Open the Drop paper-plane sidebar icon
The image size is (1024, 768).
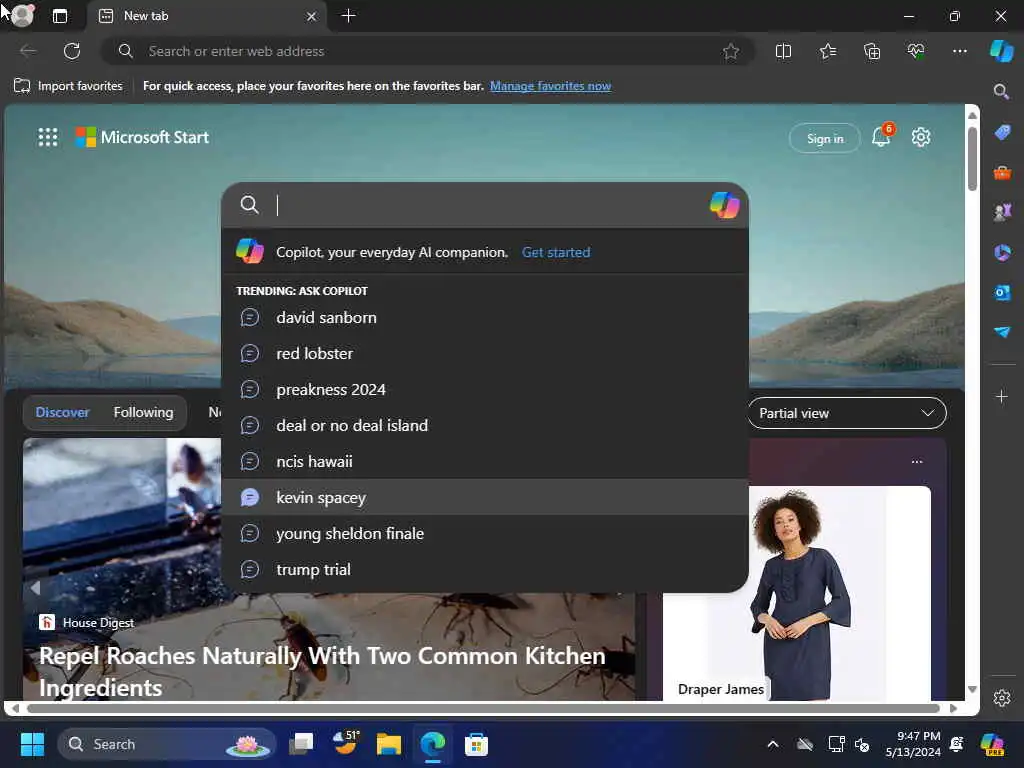pyautogui.click(x=1002, y=332)
